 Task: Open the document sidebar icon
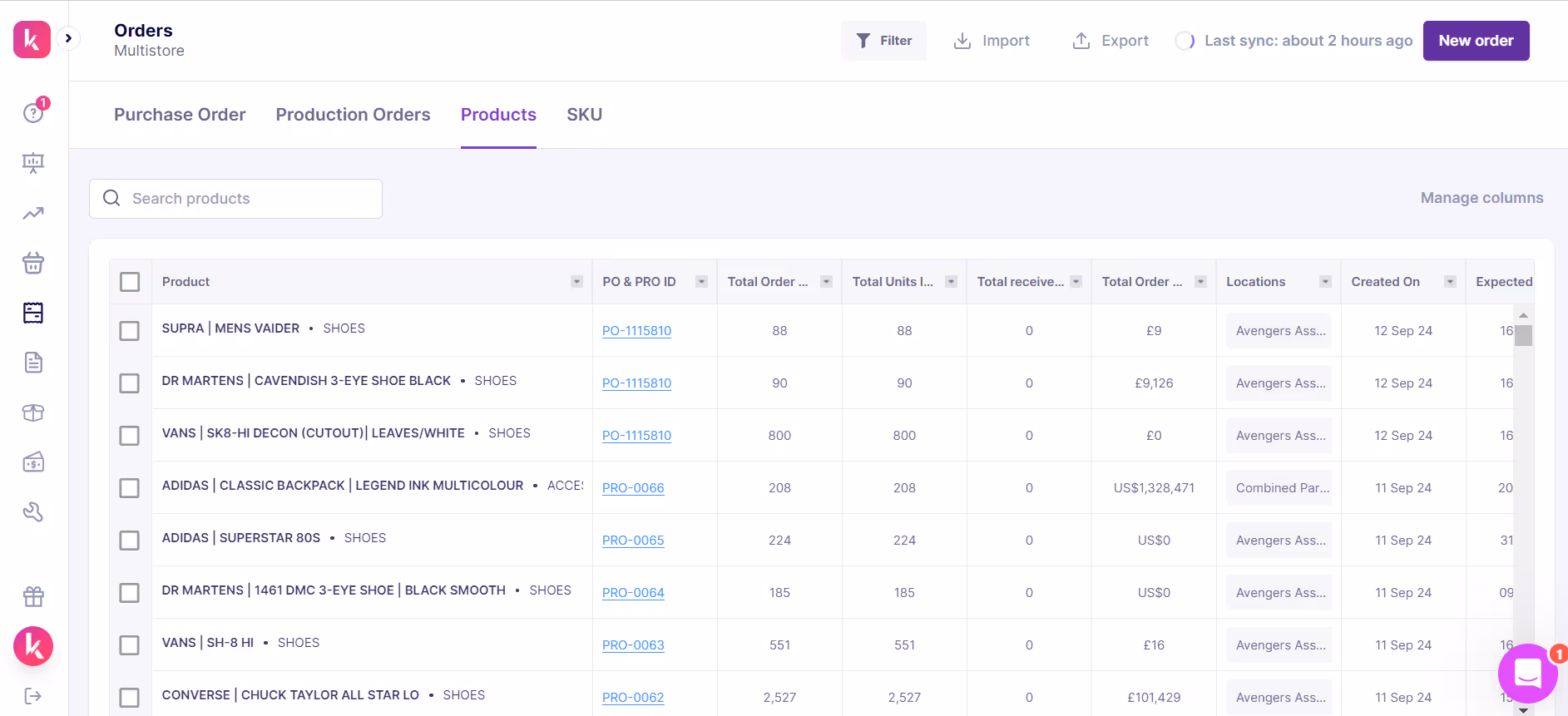coord(33,363)
